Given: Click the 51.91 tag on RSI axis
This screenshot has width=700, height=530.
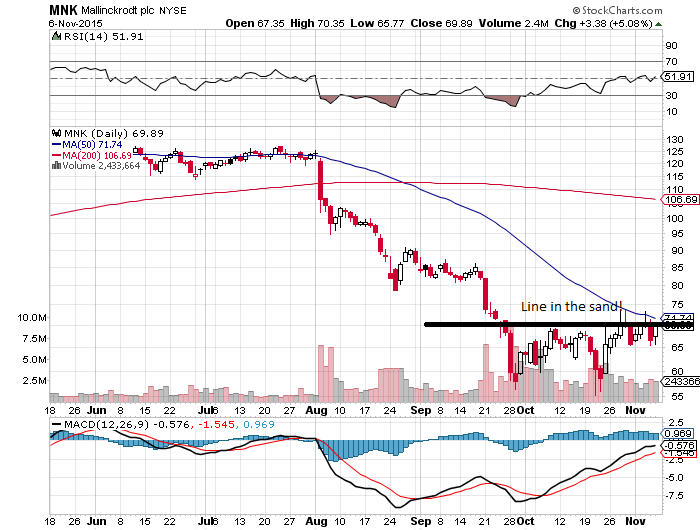Looking at the screenshot, I should [678, 76].
